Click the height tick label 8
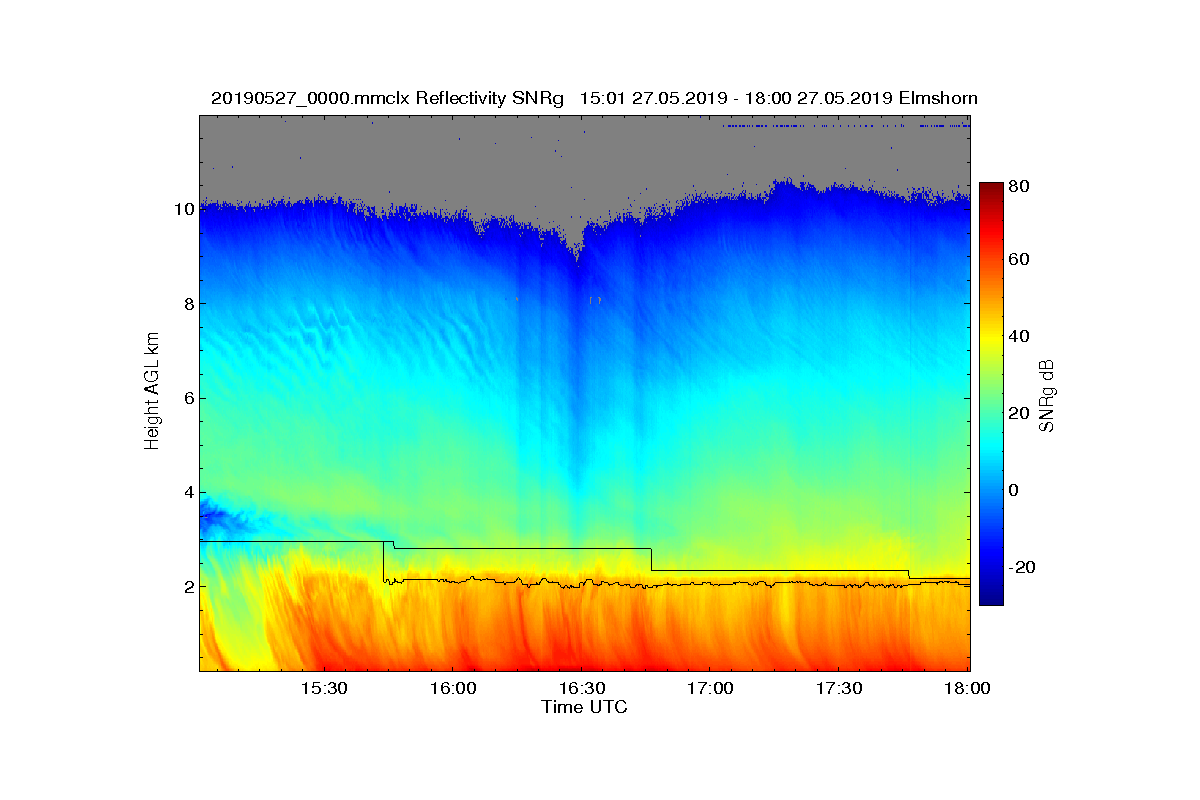Viewport: 1200px width, 800px height. point(188,304)
